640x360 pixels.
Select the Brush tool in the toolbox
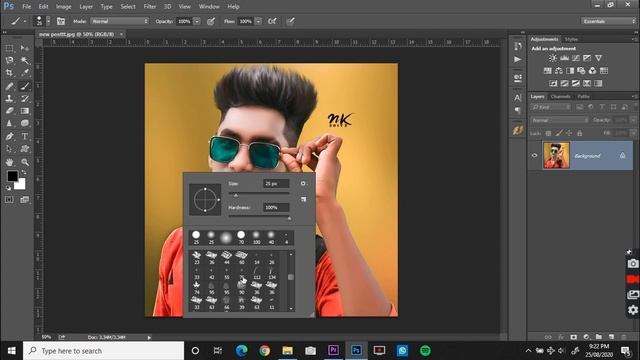point(24,86)
